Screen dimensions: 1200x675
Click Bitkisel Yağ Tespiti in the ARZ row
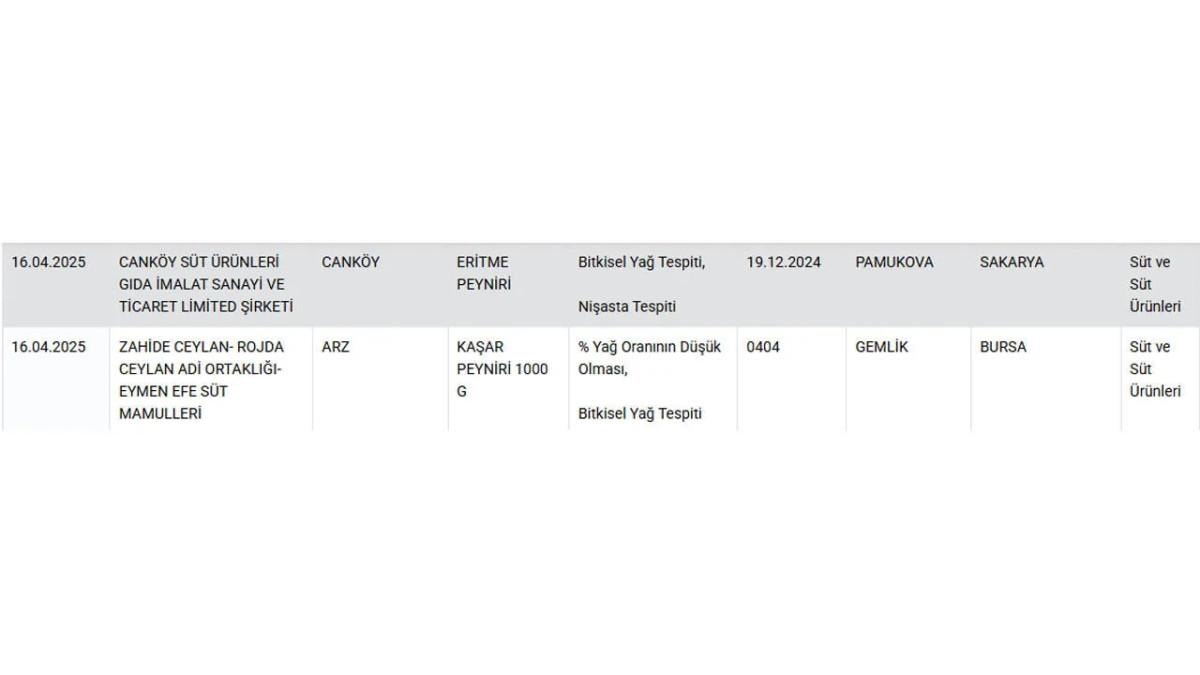click(640, 413)
